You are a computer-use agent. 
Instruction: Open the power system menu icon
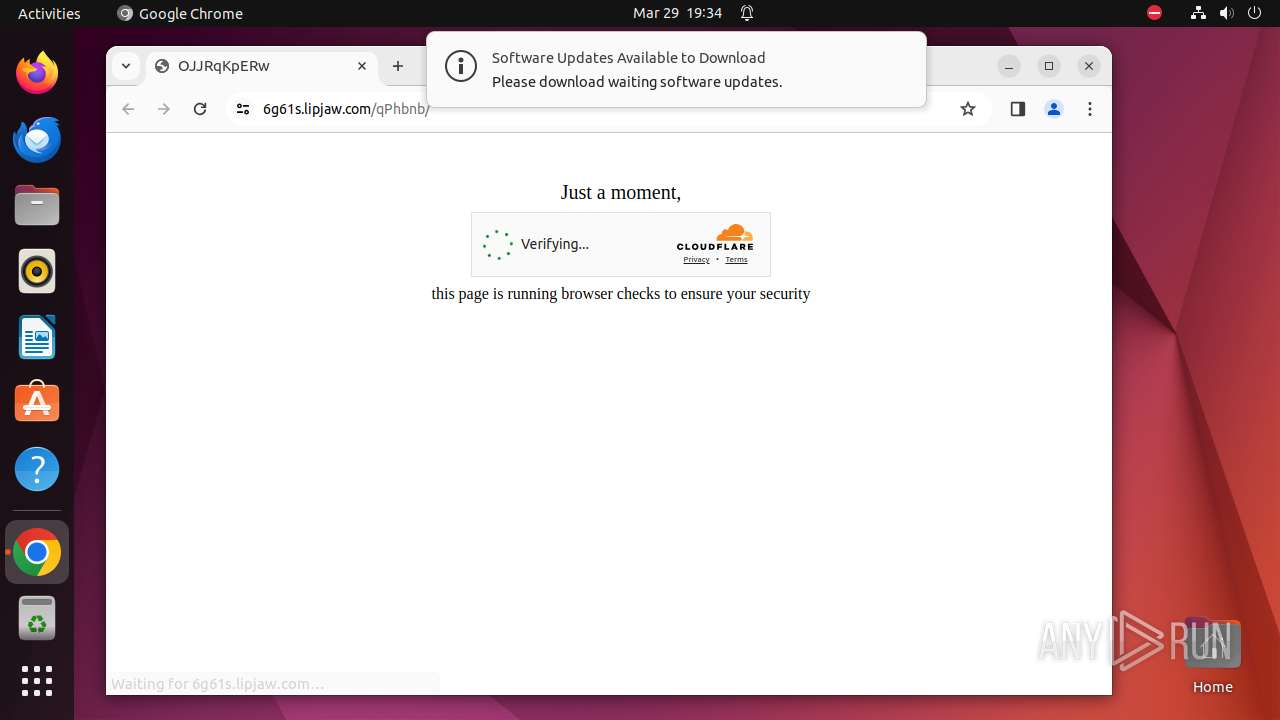click(x=1254, y=13)
